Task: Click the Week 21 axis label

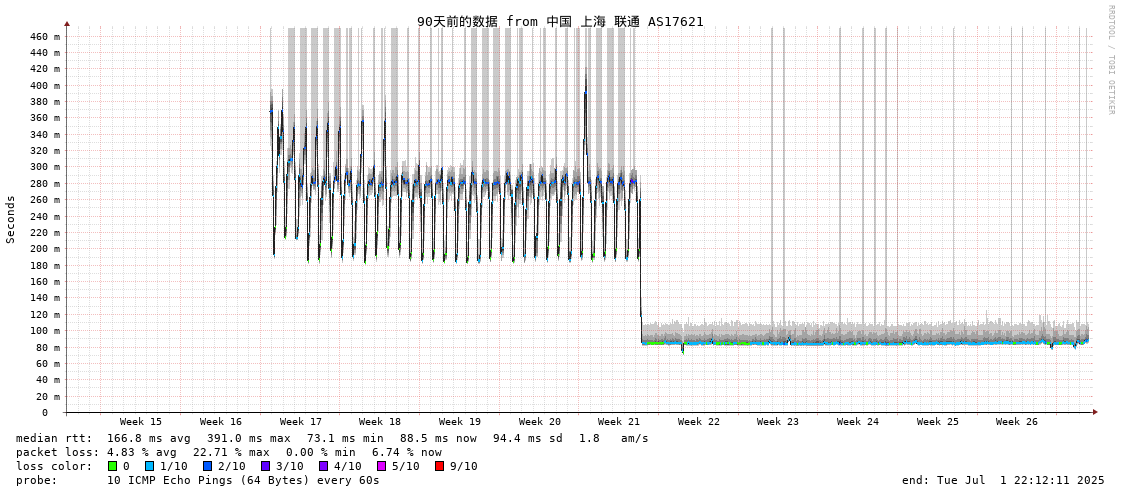Action: coord(619,422)
